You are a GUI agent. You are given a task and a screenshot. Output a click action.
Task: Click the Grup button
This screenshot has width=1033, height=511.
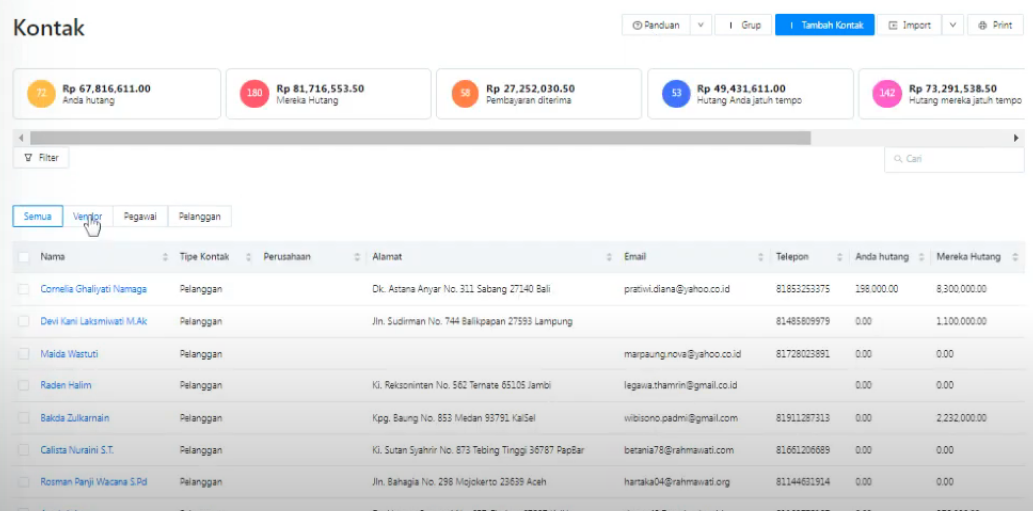743,25
